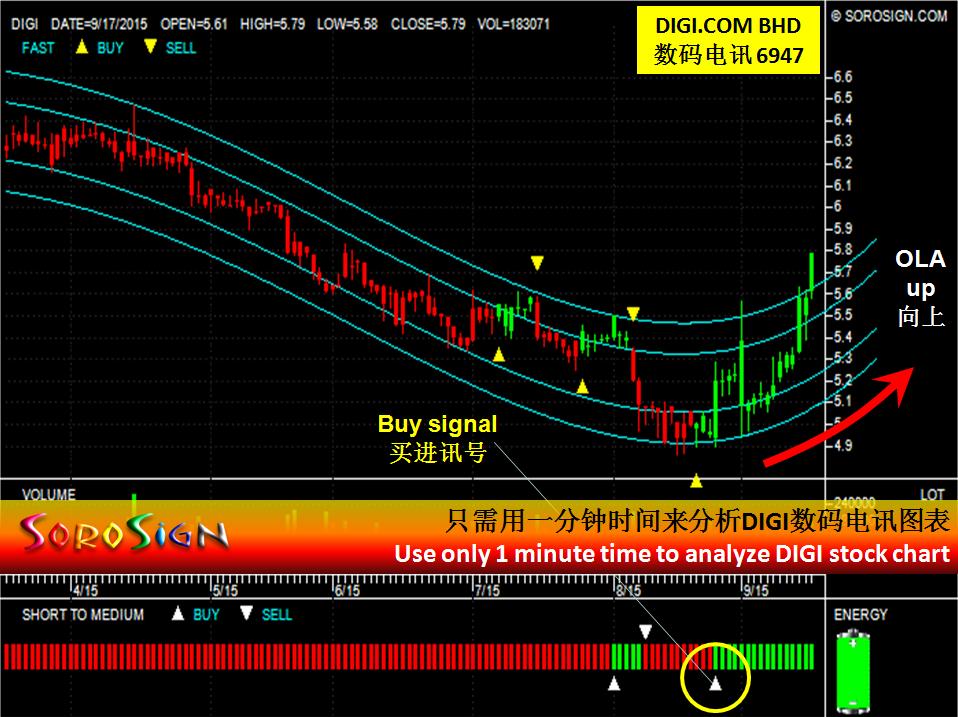958x717 pixels.
Task: Click the DATE=9/17/2015 readout
Action: pyautogui.click(x=99, y=24)
